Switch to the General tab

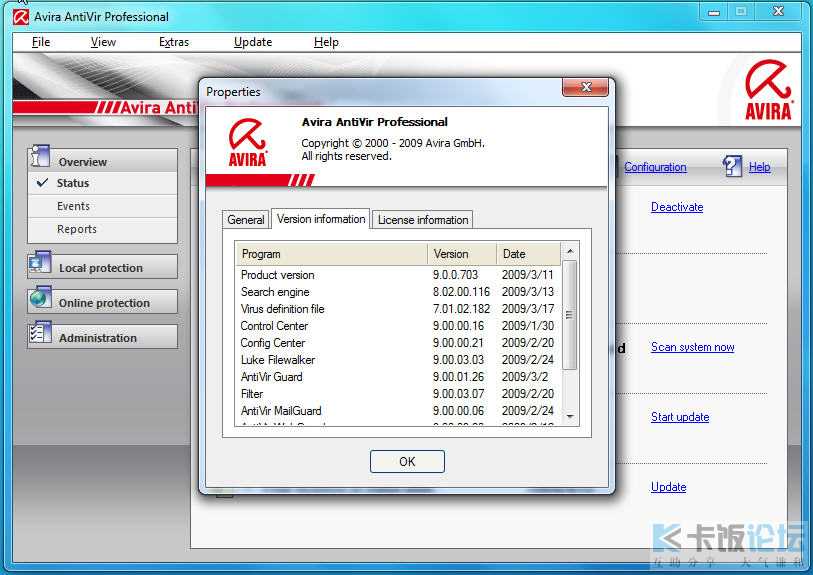246,219
